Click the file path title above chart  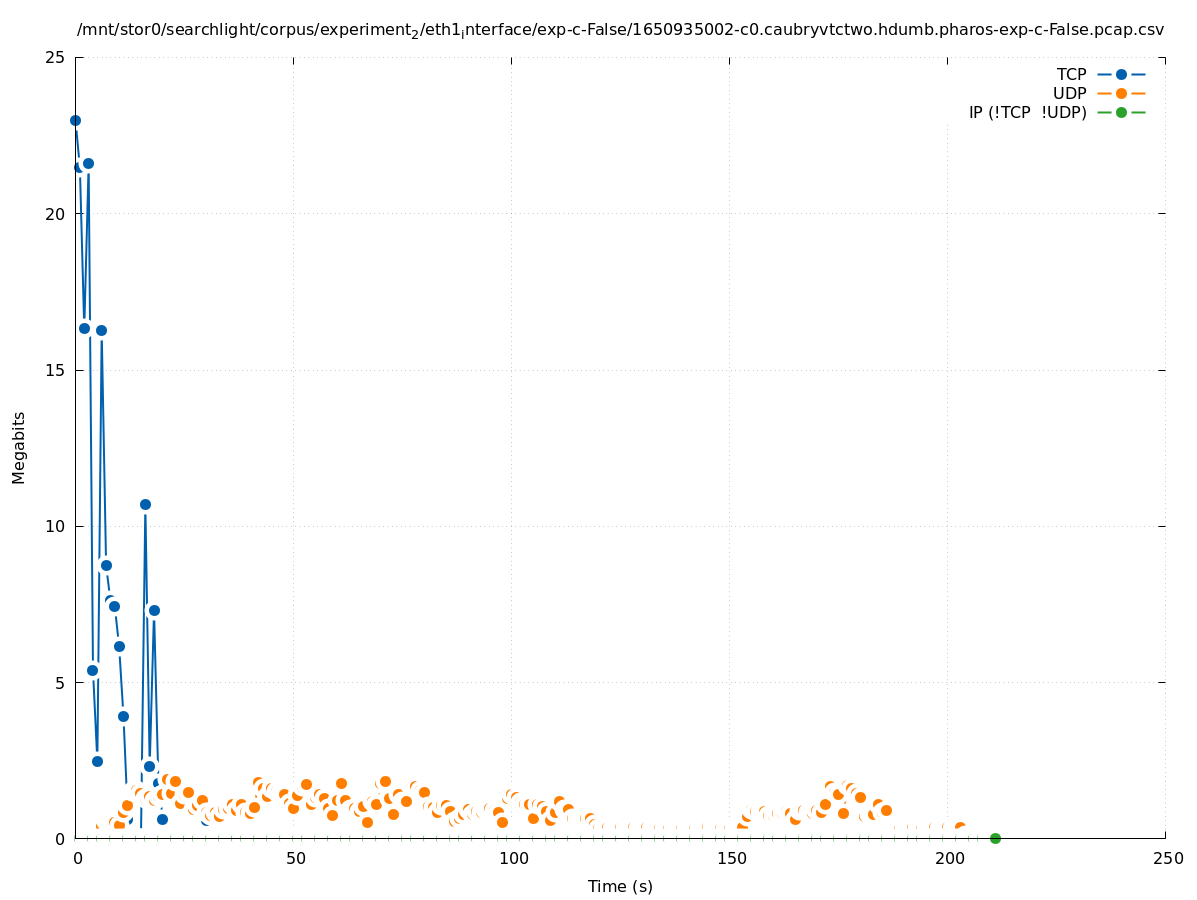pos(620,30)
